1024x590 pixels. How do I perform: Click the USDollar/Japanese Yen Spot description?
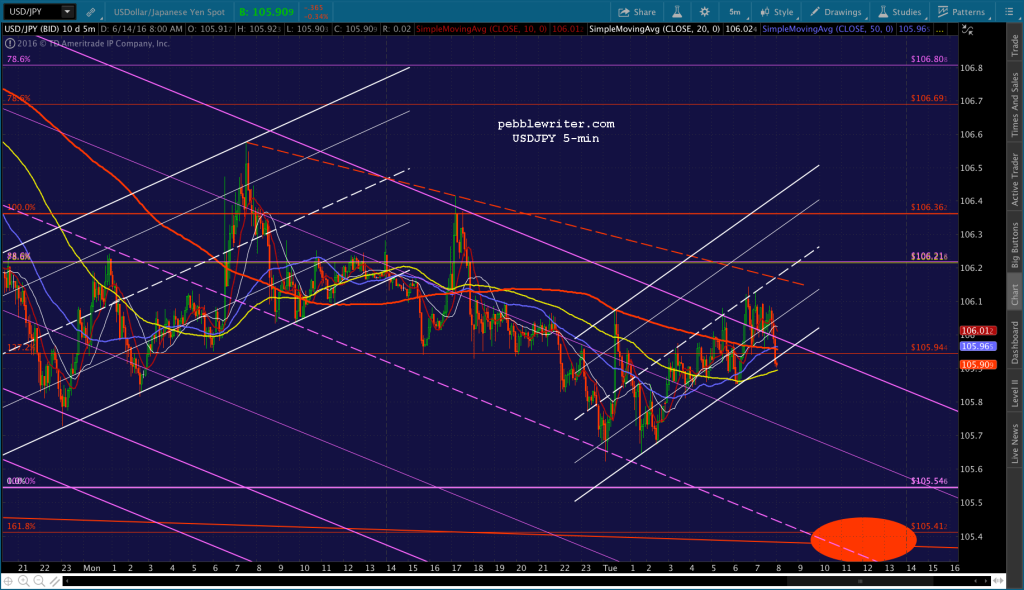tap(169, 12)
